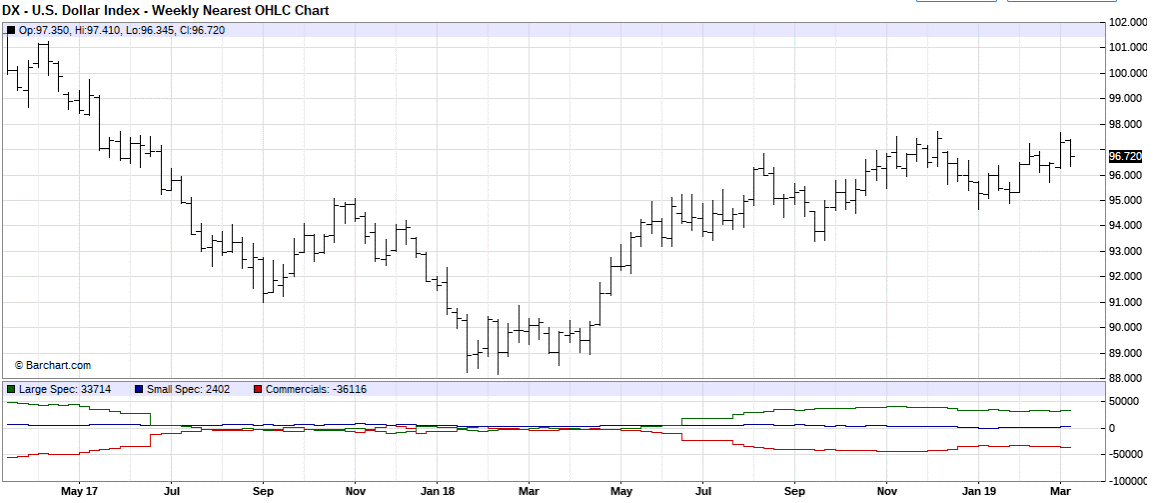The width and height of the screenshot is (1169, 503).
Task: Click the blue Small Spec legend swatch
Action: (x=139, y=389)
